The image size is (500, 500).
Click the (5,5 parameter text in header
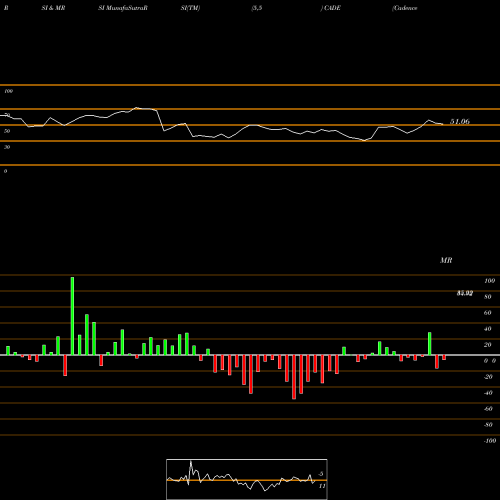257,8
